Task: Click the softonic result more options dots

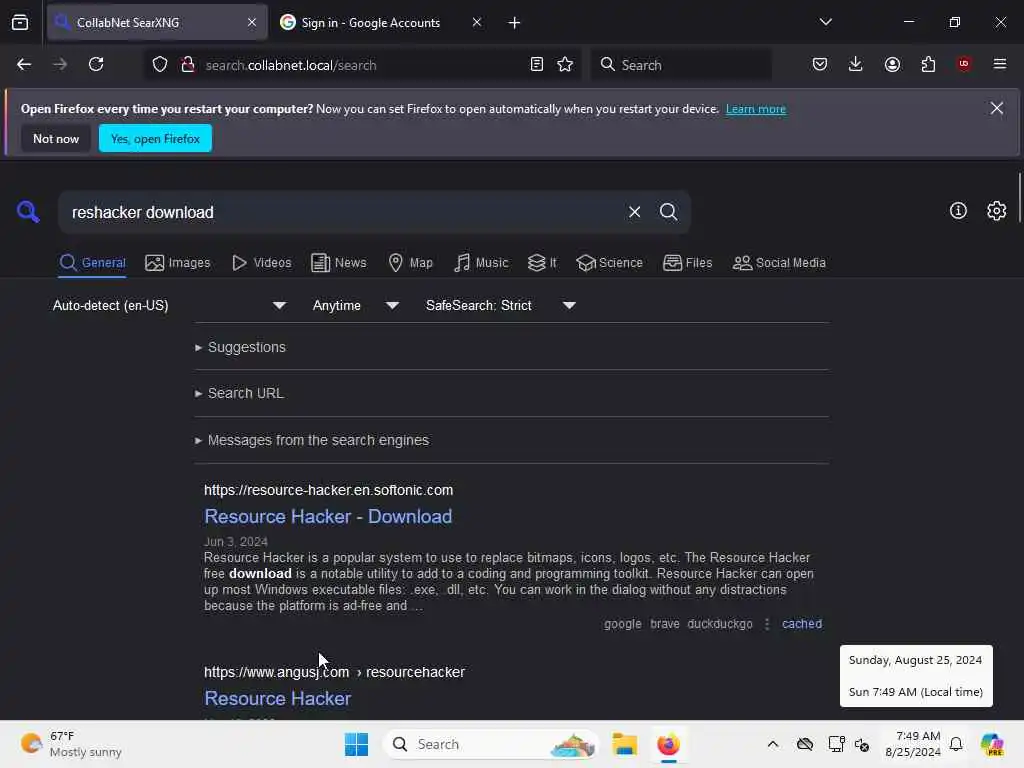Action: (767, 624)
